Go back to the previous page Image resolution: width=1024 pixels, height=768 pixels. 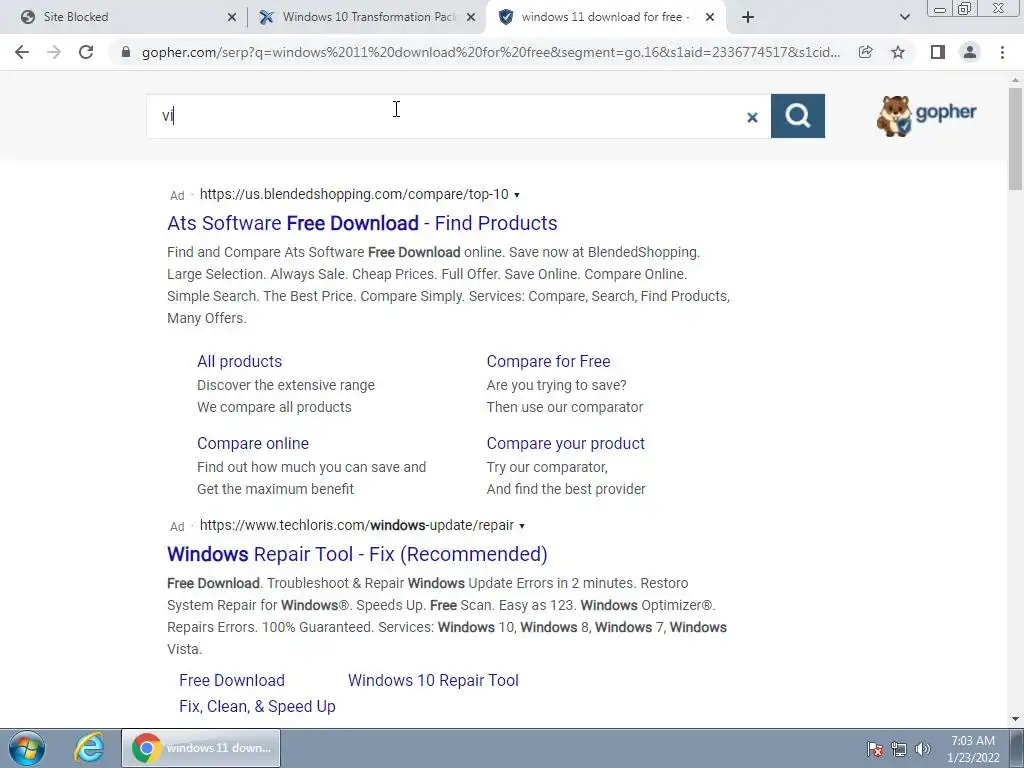(x=22, y=52)
